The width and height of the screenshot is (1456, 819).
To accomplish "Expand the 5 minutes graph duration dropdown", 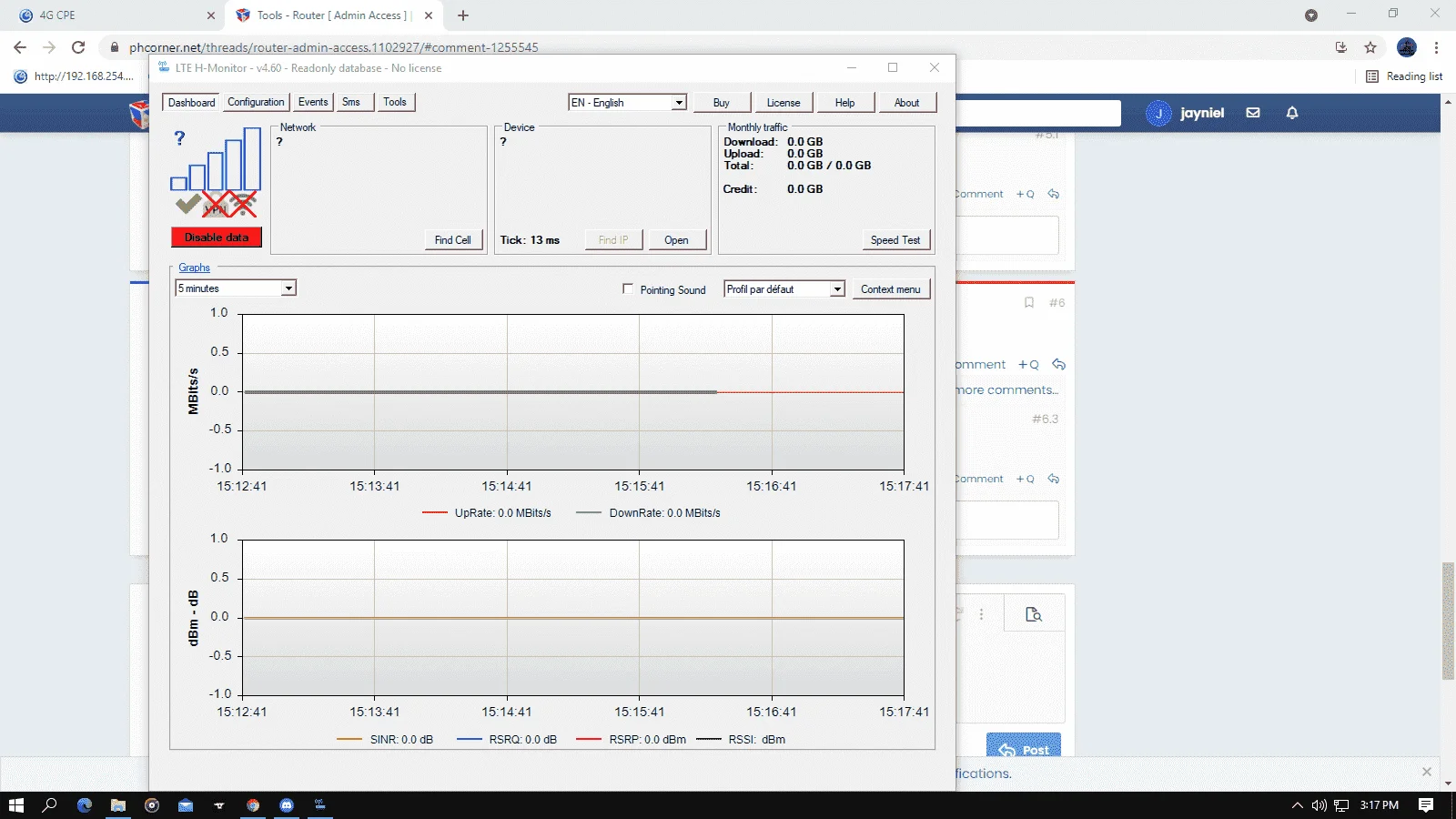I will coord(236,288).
